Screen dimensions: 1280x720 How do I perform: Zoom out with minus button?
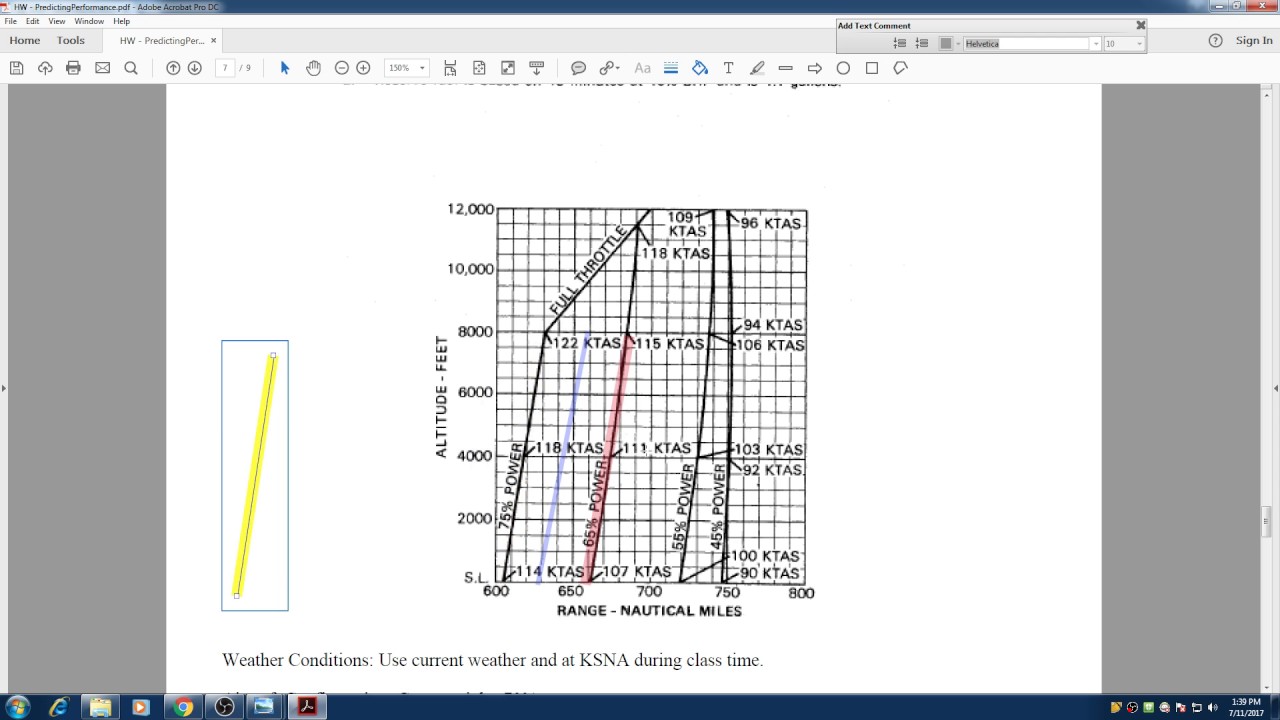(x=342, y=68)
